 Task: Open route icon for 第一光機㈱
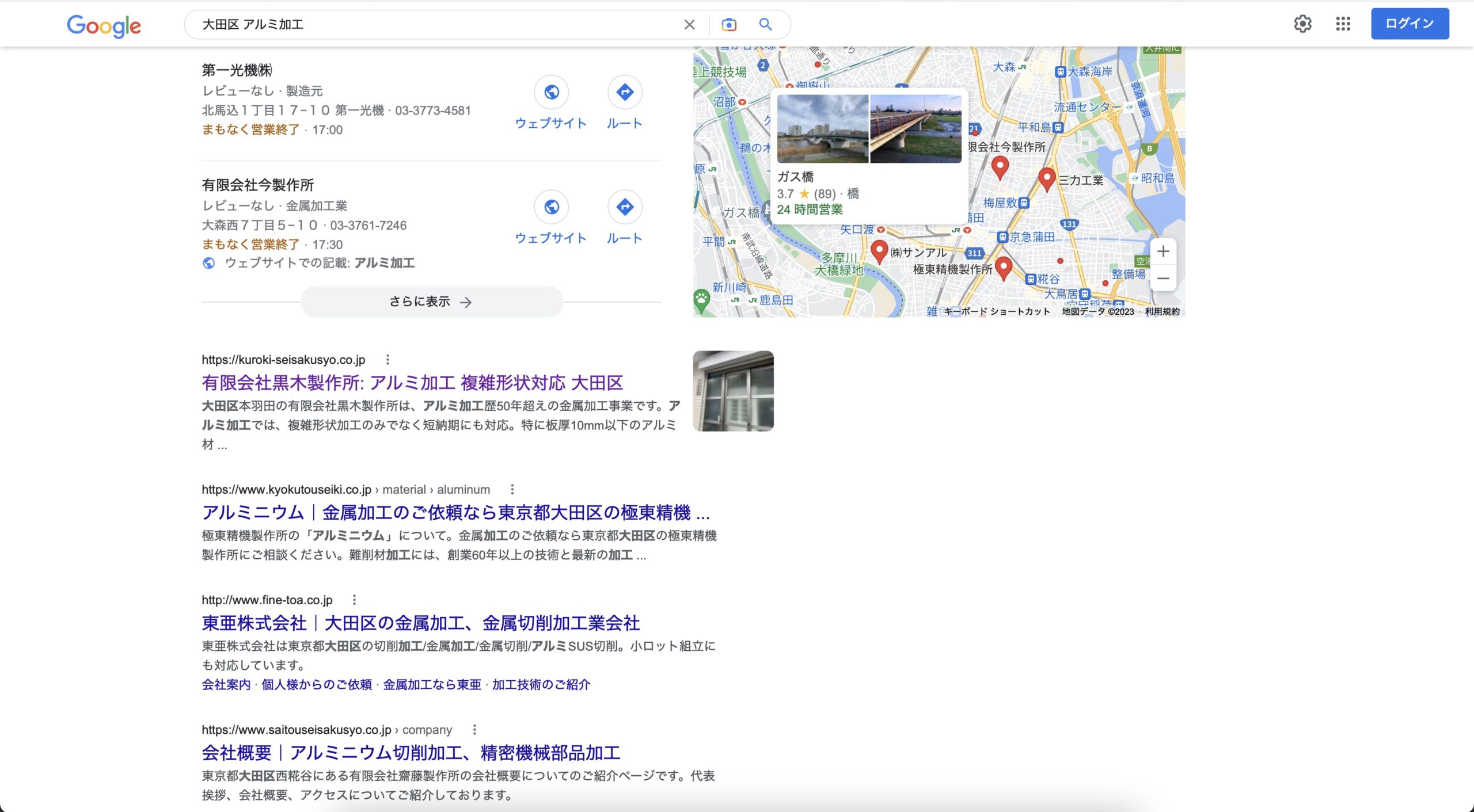(x=625, y=92)
